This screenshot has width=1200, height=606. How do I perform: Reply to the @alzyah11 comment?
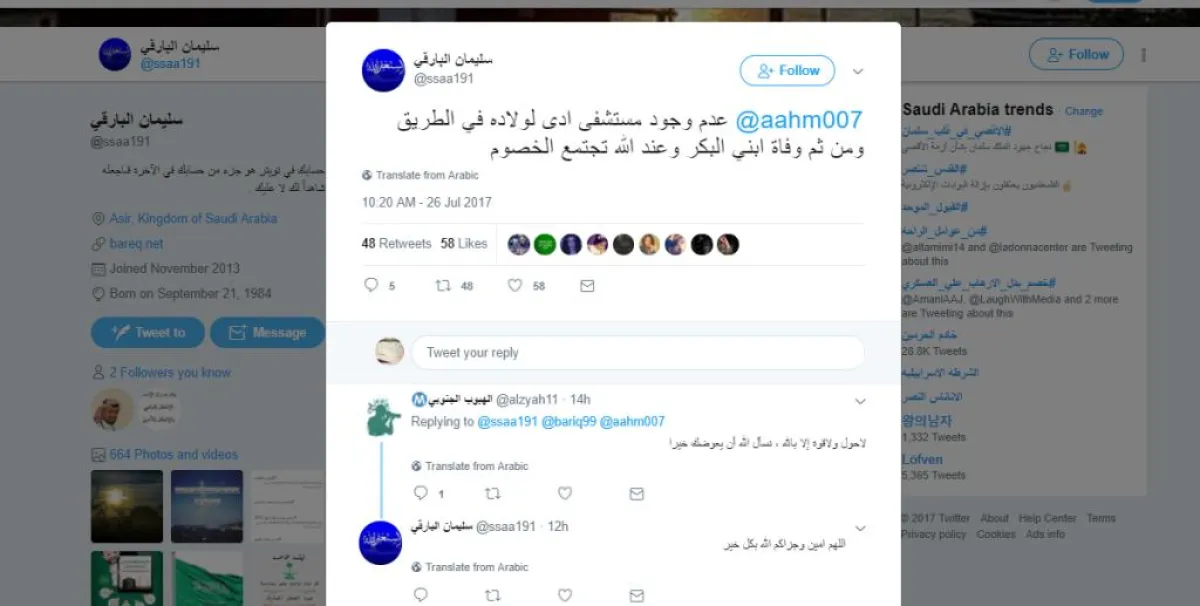pos(420,493)
